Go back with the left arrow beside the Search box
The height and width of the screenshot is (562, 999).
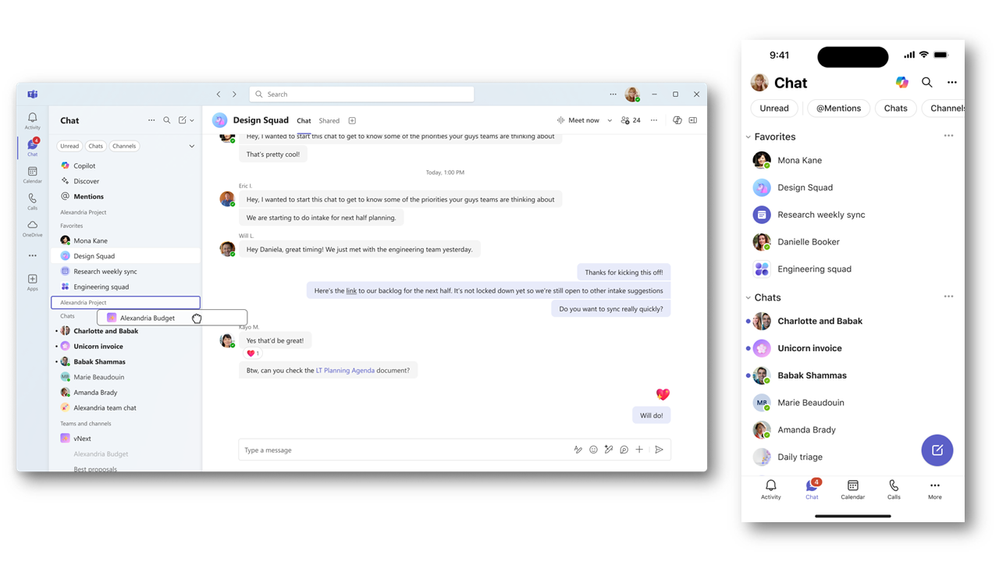pyautogui.click(x=219, y=94)
